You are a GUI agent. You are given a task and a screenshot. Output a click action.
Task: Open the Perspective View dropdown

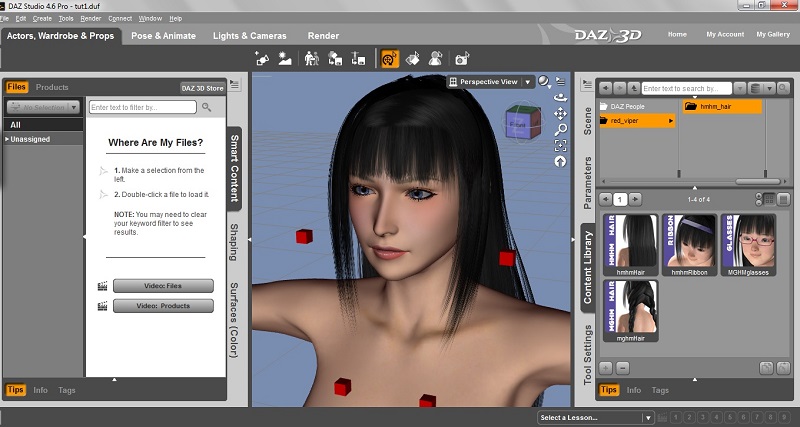(528, 82)
